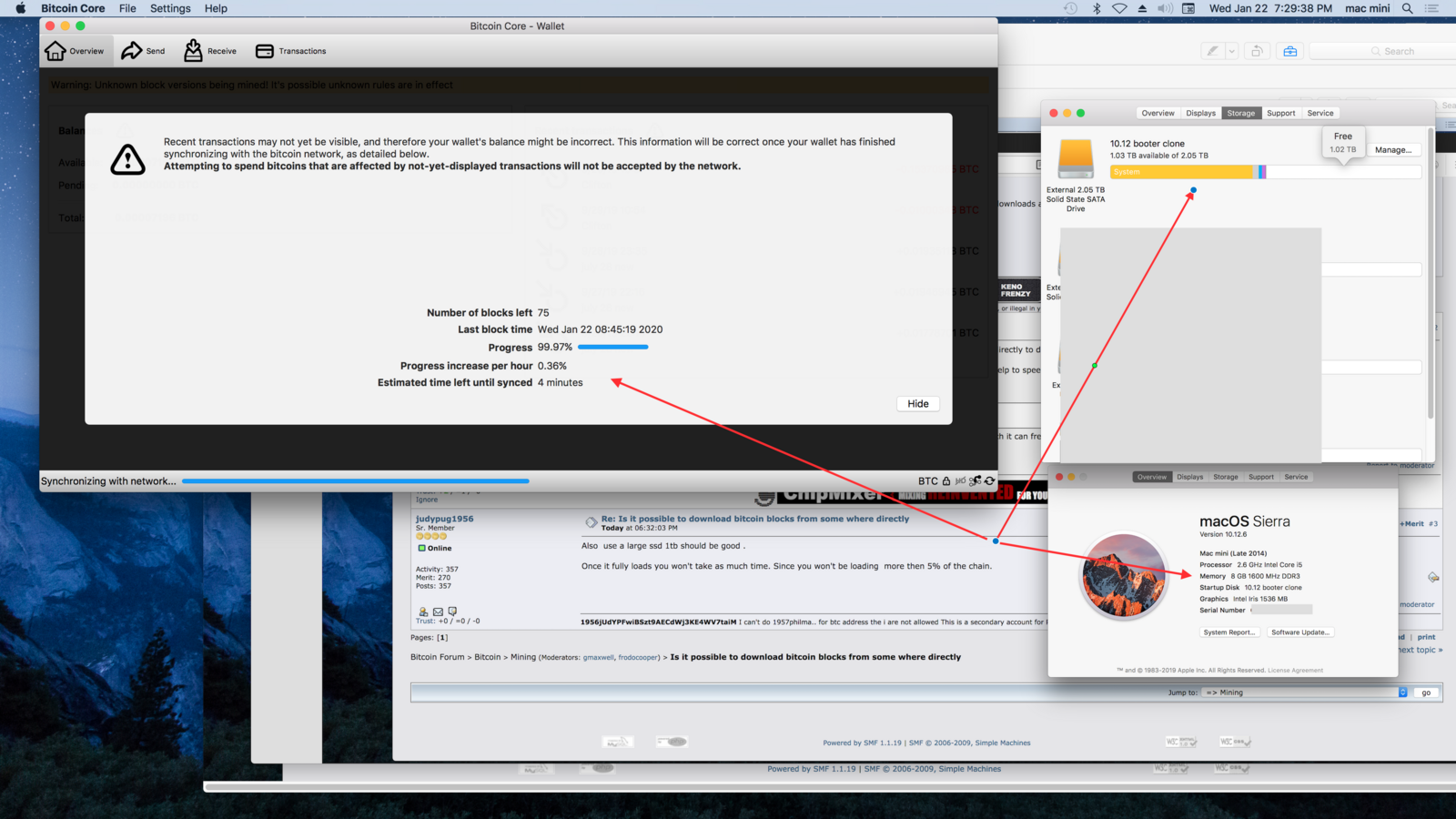Click the Time Machine menu bar icon
Screen dimensions: 1456x819
tap(1071, 8)
